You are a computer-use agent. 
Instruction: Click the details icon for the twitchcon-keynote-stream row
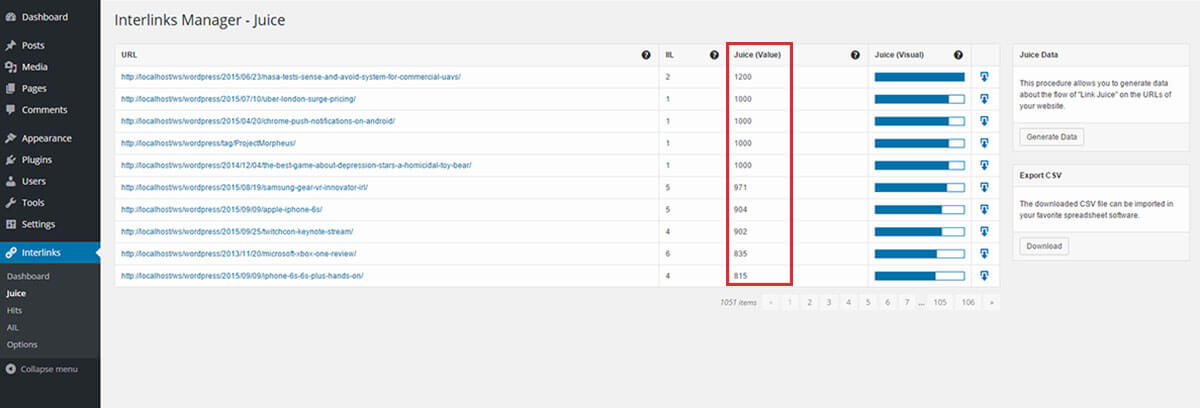984,231
